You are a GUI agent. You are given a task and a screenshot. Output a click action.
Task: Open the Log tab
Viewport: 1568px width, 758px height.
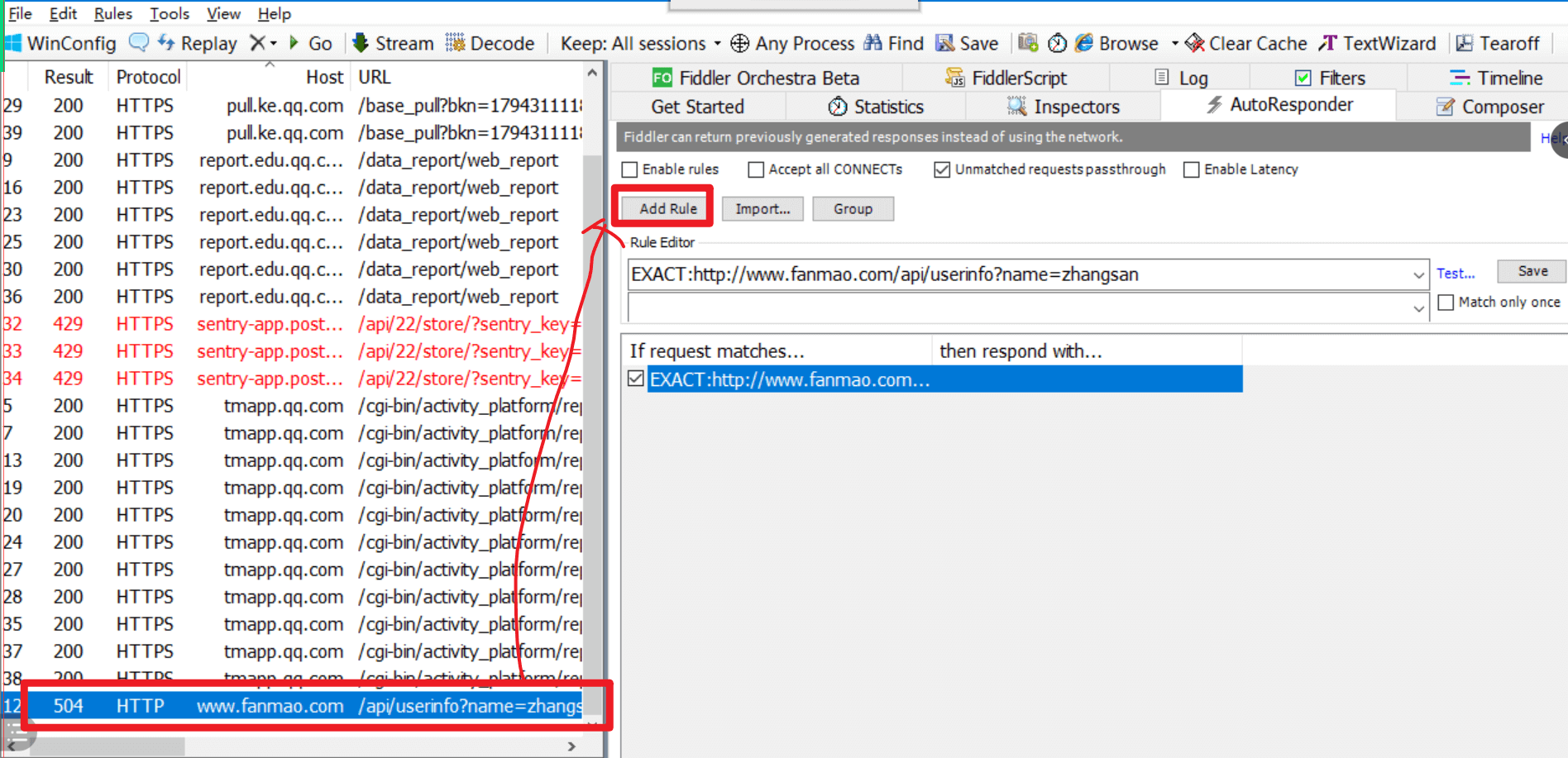point(1181,78)
